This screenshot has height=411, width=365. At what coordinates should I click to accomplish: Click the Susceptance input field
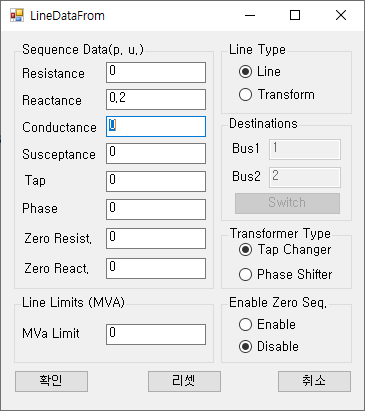(x=156, y=153)
